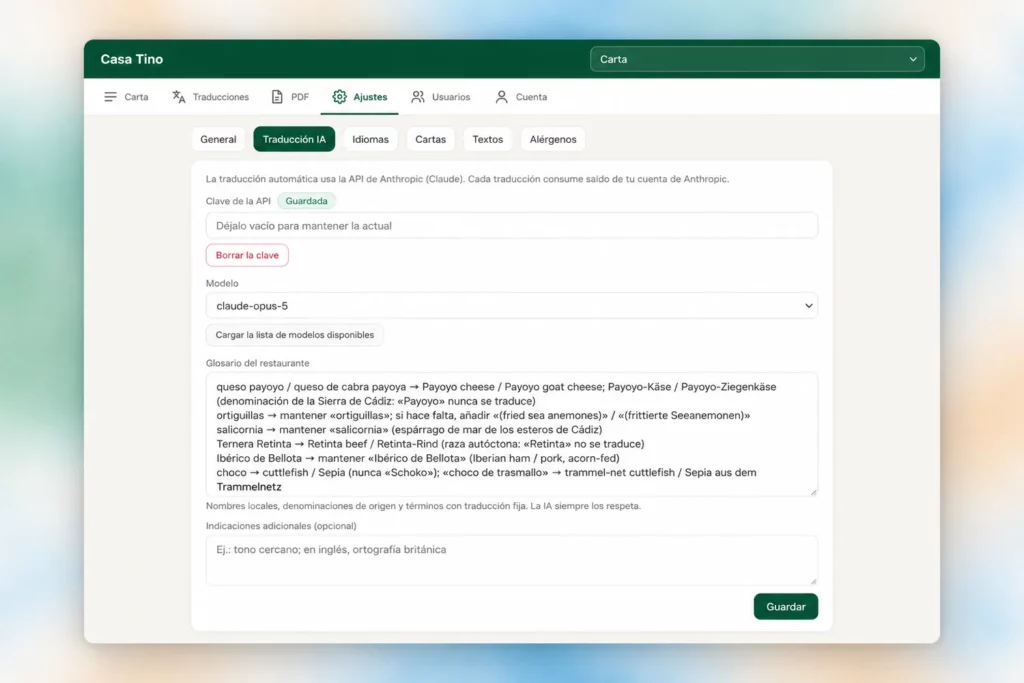Click the Cuenta person icon
This screenshot has width=1024, height=683.
[502, 97]
